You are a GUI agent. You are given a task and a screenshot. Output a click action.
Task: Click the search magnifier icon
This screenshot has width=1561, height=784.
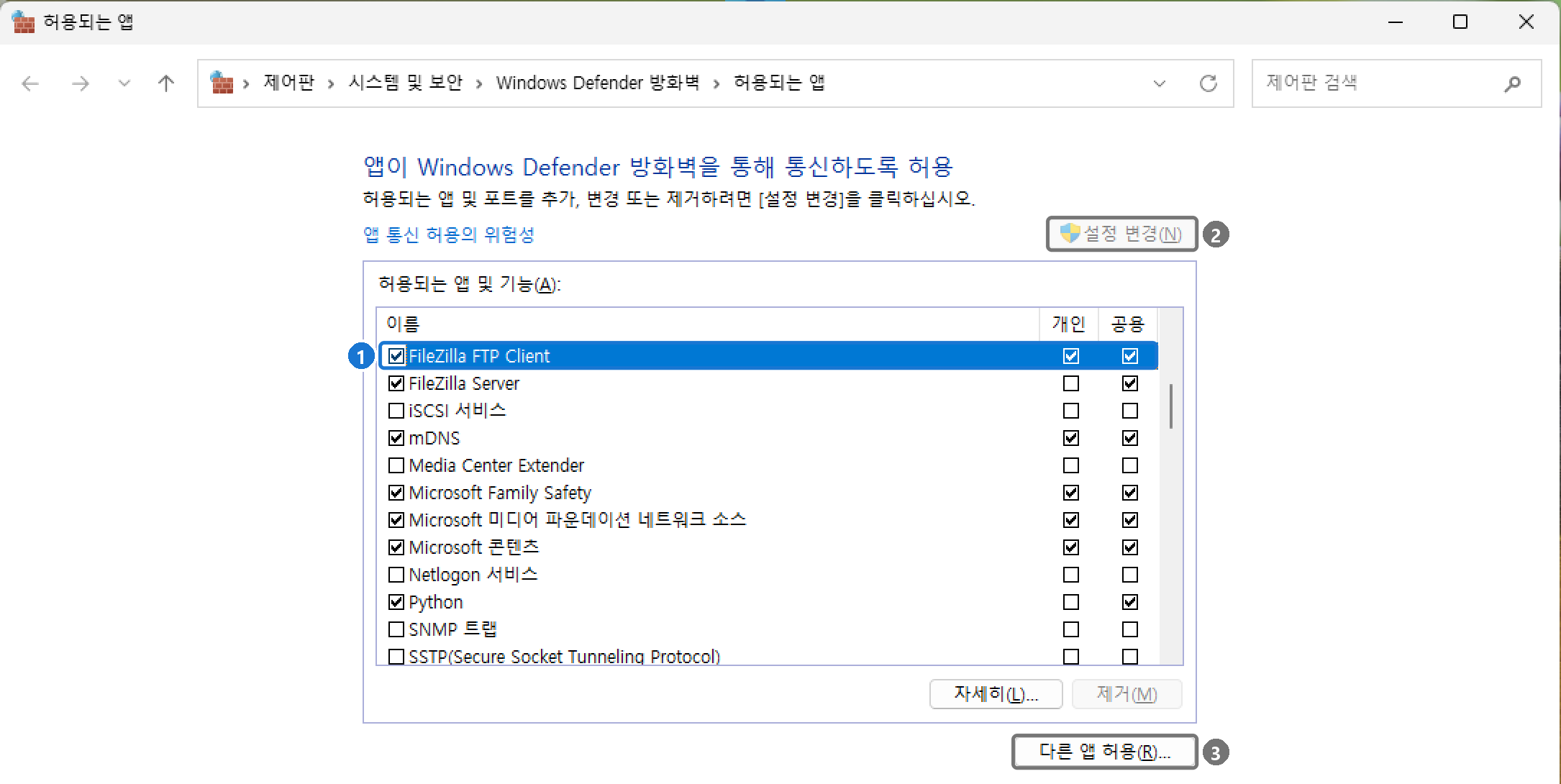tap(1513, 84)
